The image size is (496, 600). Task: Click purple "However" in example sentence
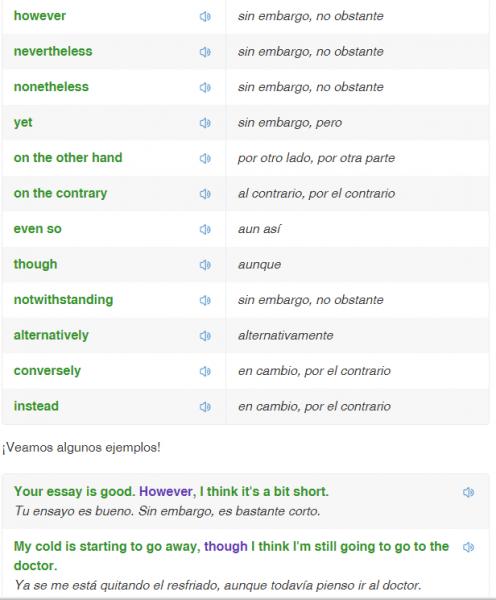pyautogui.click(x=166, y=491)
